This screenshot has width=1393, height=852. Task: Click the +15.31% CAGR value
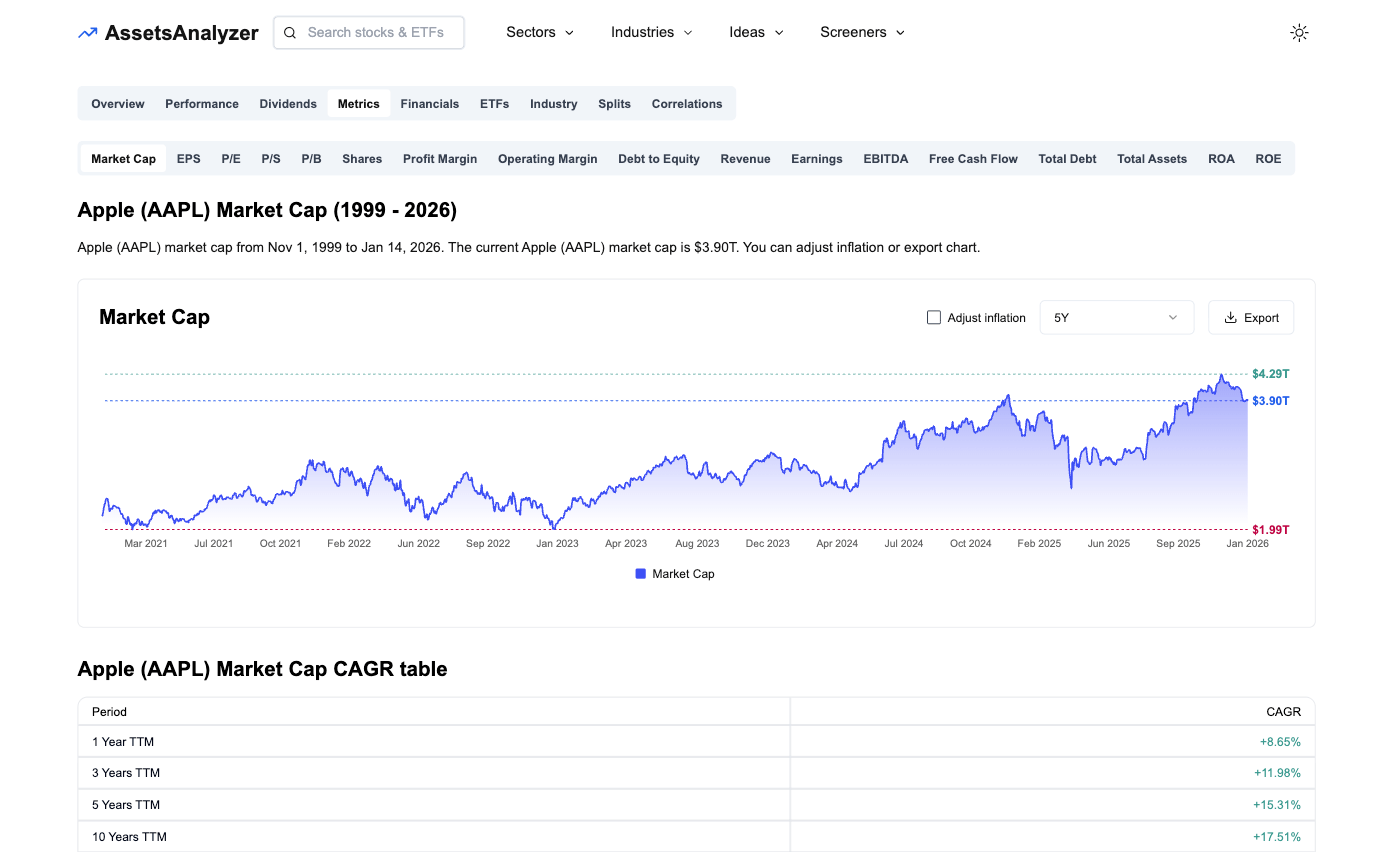(1277, 805)
